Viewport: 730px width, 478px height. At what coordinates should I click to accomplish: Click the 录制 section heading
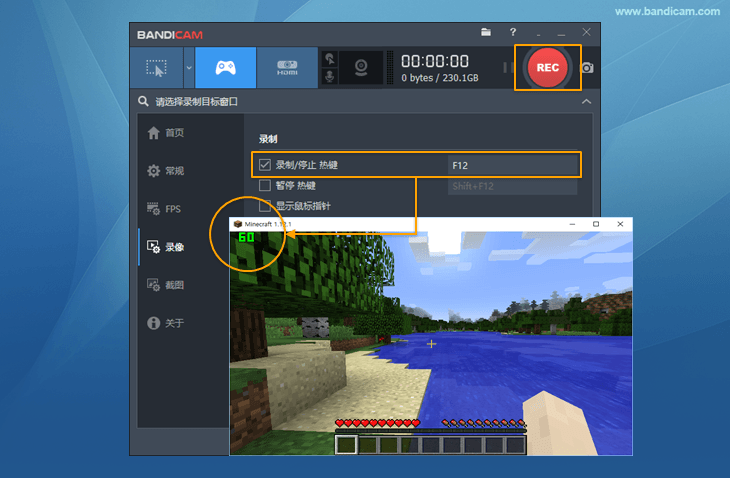coord(268,139)
